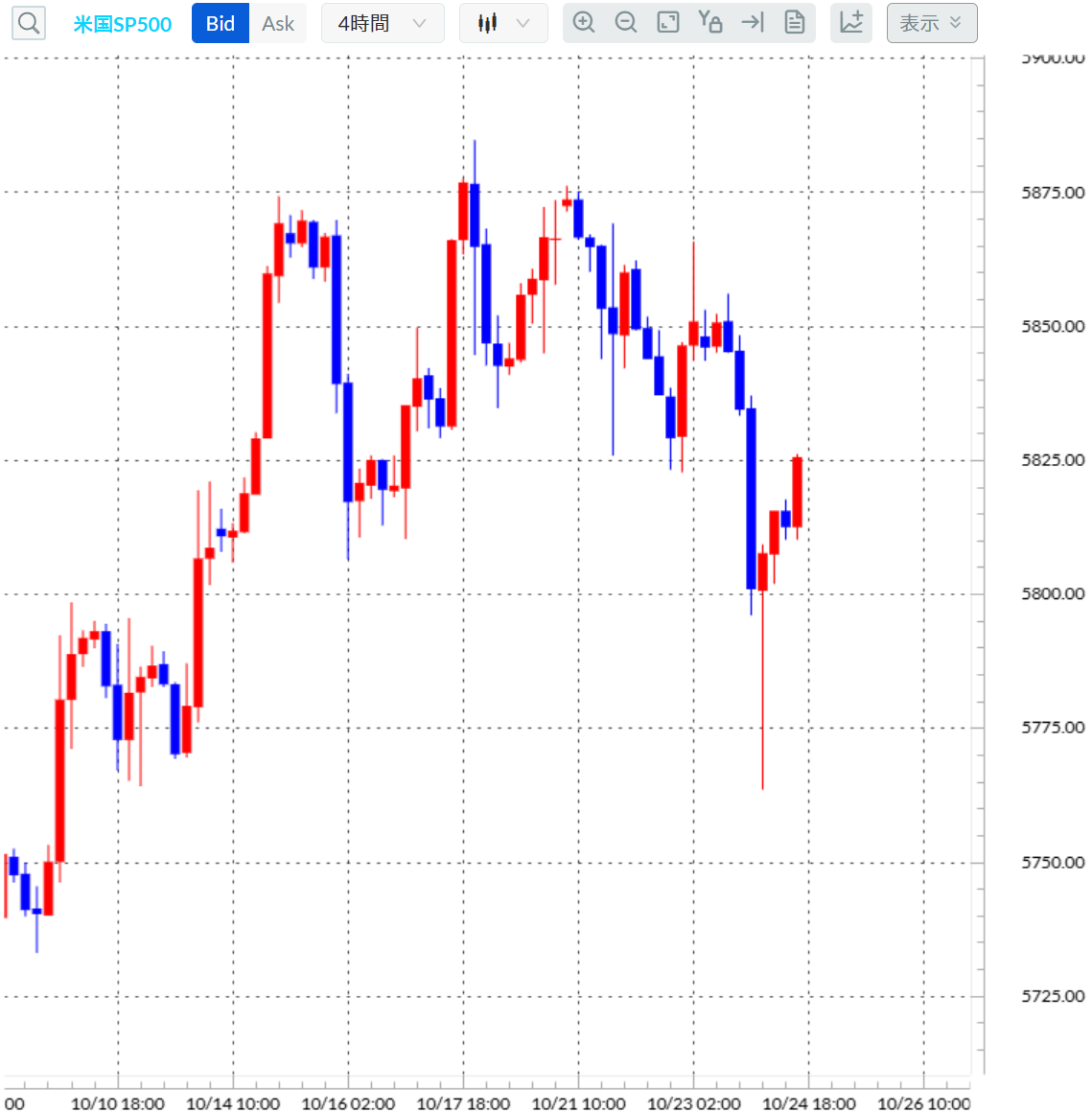The height and width of the screenshot is (1113, 1092).
Task: Jump to latest candle arrow icon
Action: point(753,23)
